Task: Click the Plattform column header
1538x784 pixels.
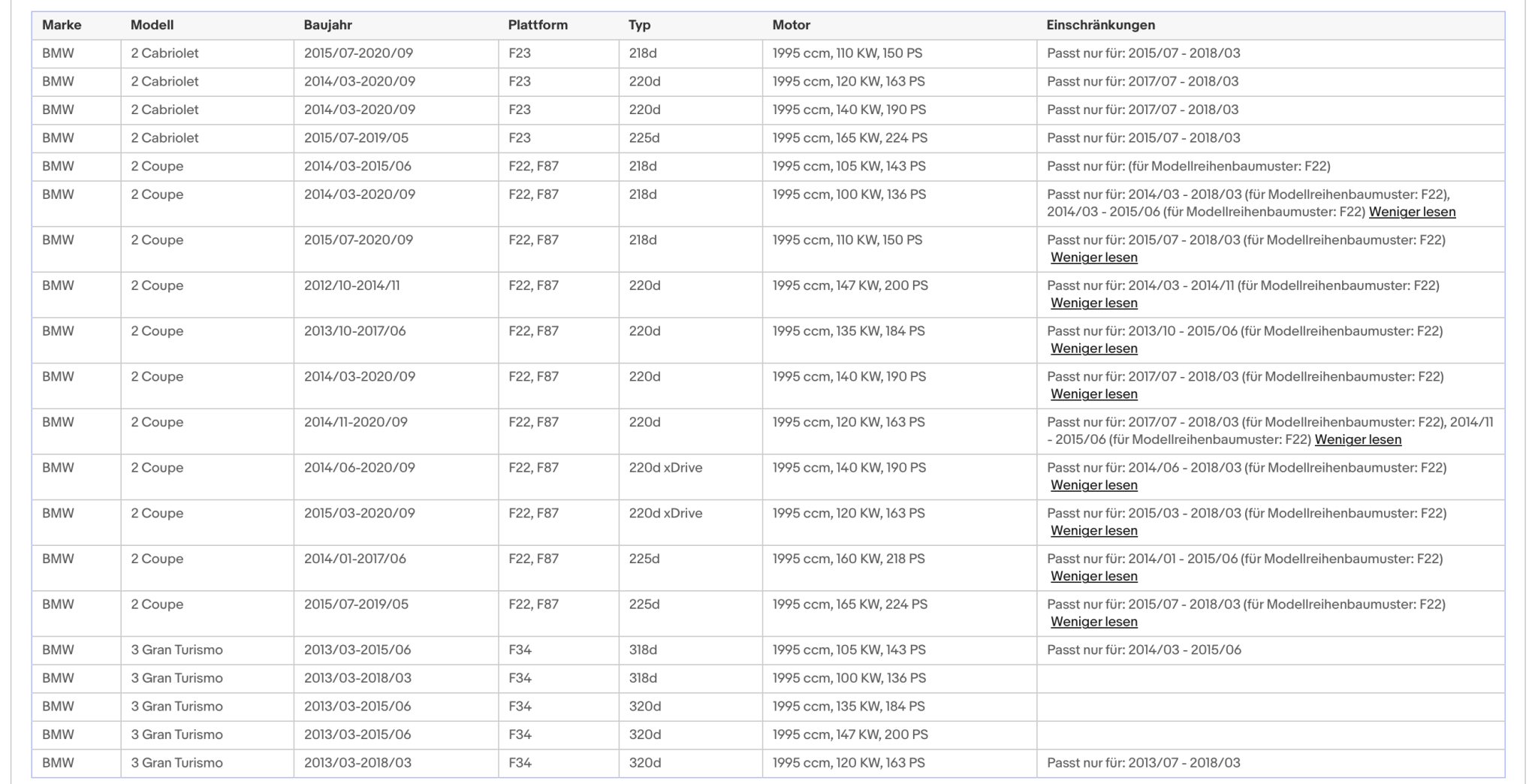Action: coord(538,25)
